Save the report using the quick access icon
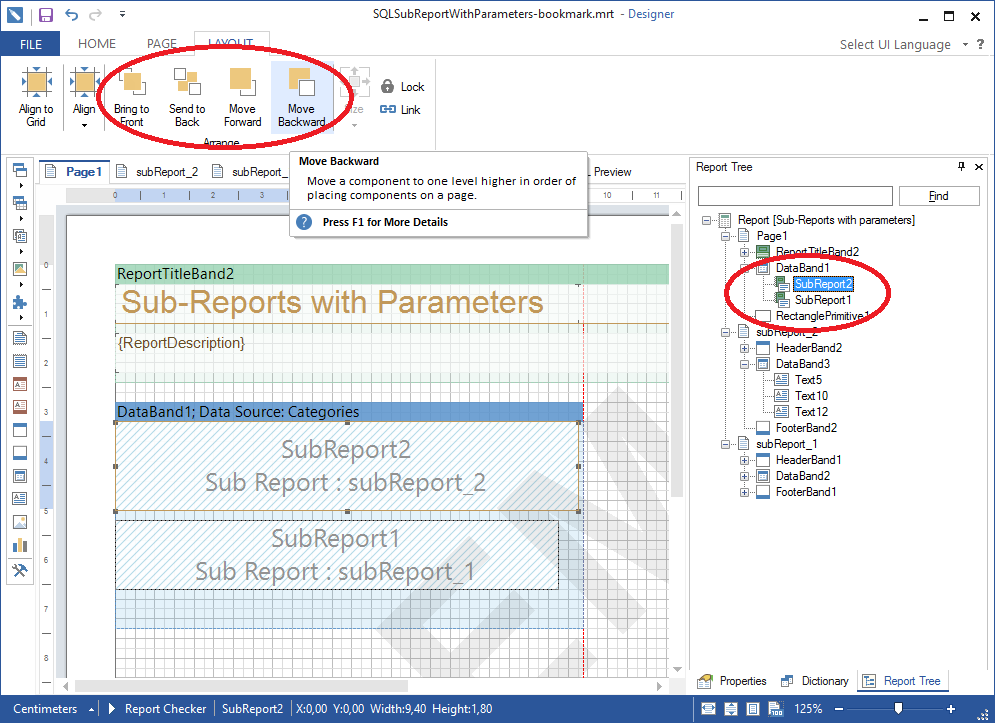The height and width of the screenshot is (723, 995). [46, 15]
